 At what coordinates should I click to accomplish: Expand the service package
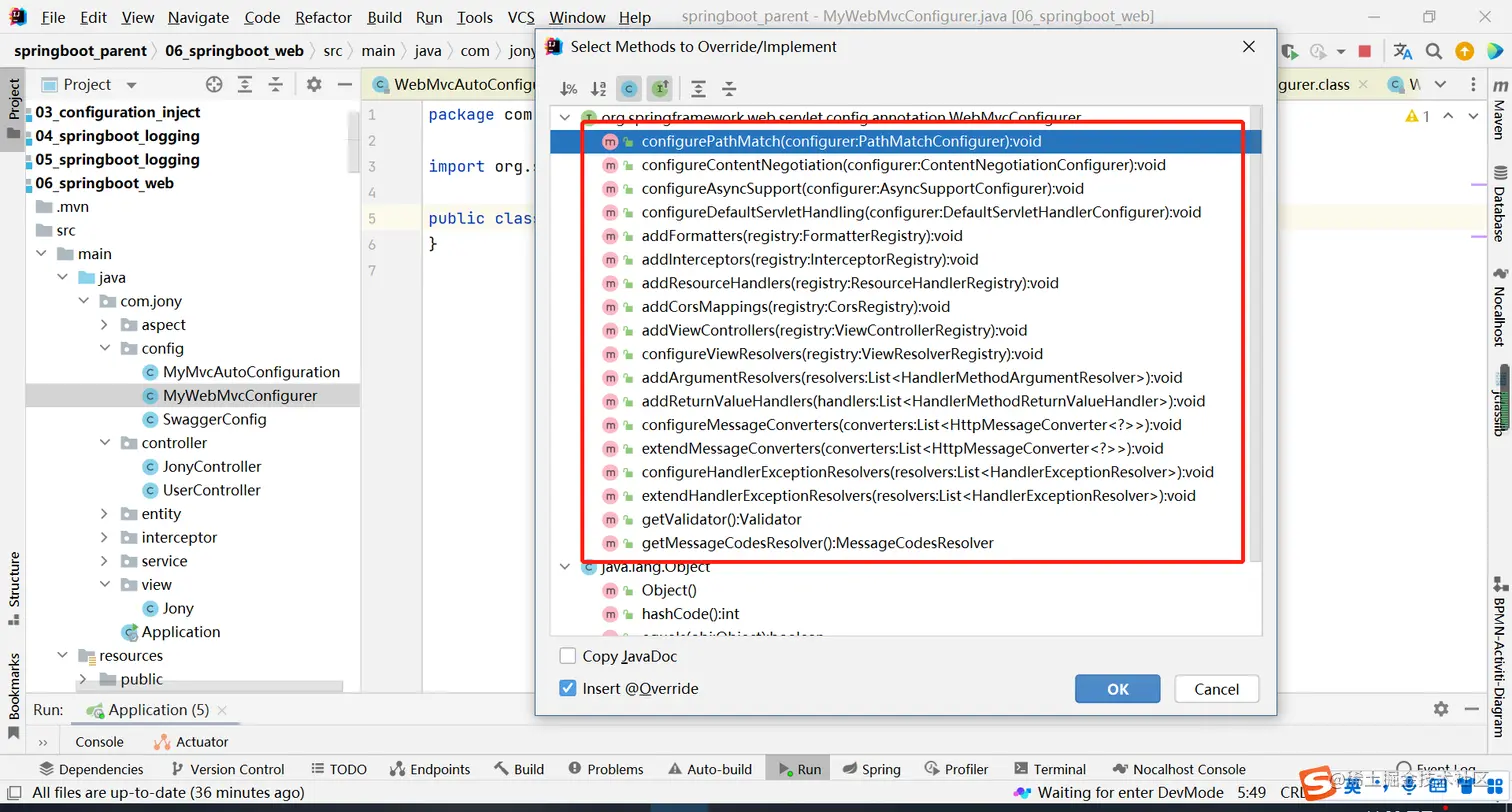(105, 561)
